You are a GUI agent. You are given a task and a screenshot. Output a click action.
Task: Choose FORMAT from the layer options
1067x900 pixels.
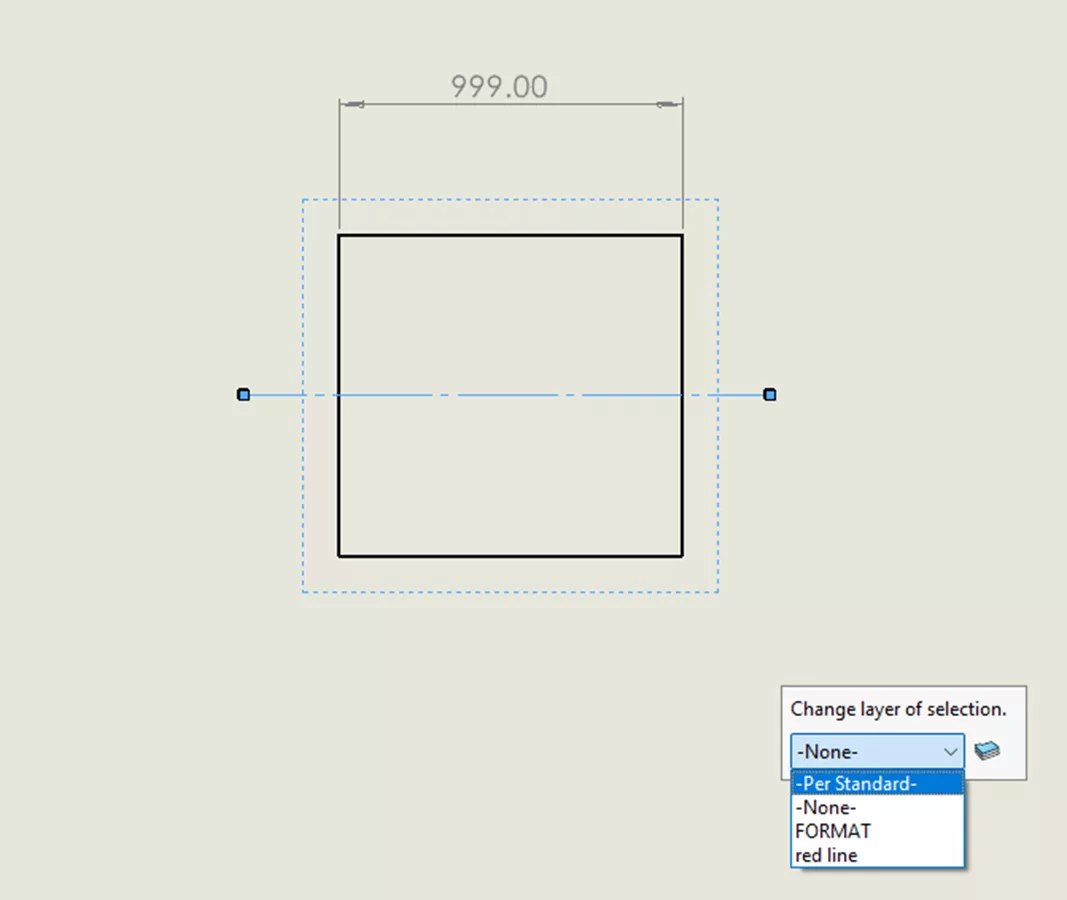[x=832, y=831]
